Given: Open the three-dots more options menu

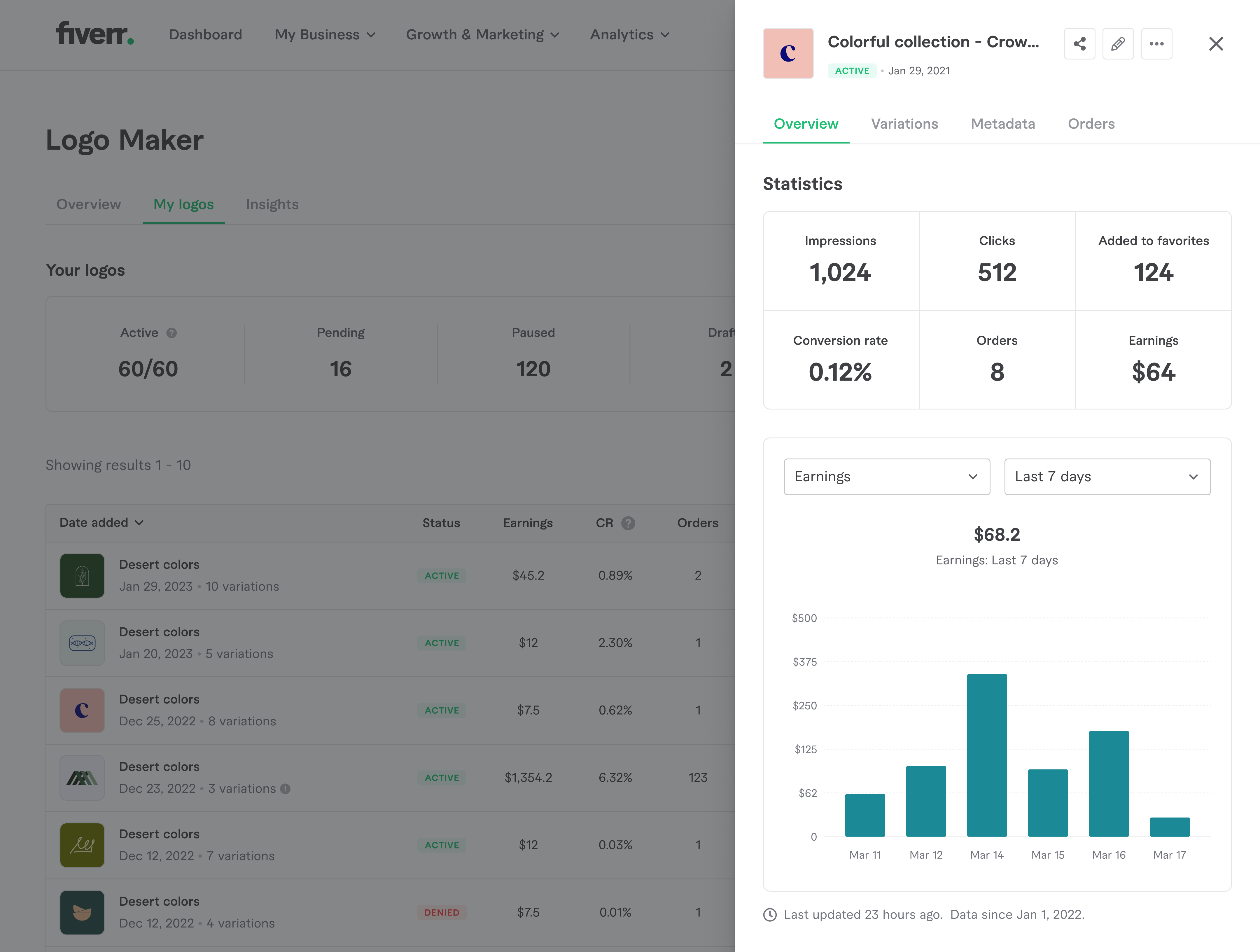Looking at the screenshot, I should (1156, 44).
